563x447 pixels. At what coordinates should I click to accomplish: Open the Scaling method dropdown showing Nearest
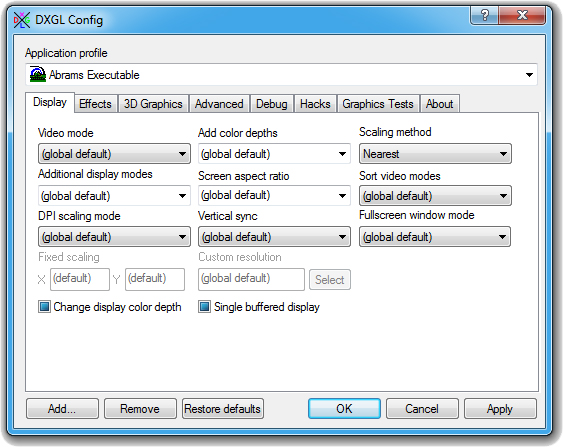(435, 154)
